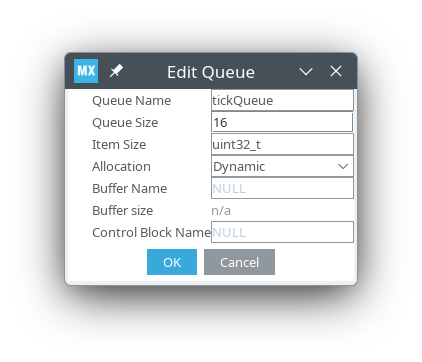422x362 pixels.
Task: Focus the Queue Name field containing tickQueue
Action: (x=282, y=100)
